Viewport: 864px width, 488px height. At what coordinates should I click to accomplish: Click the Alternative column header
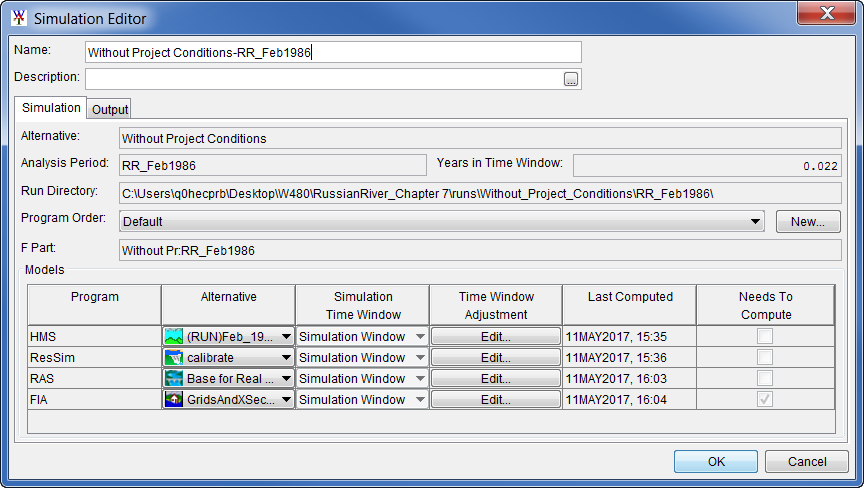tap(229, 305)
